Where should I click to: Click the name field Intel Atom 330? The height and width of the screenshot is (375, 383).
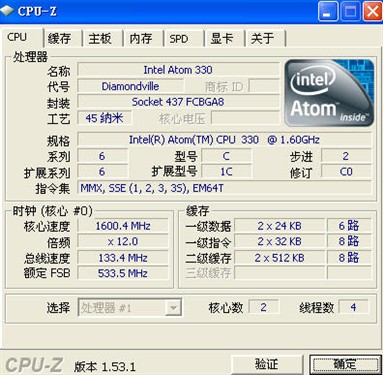178,70
